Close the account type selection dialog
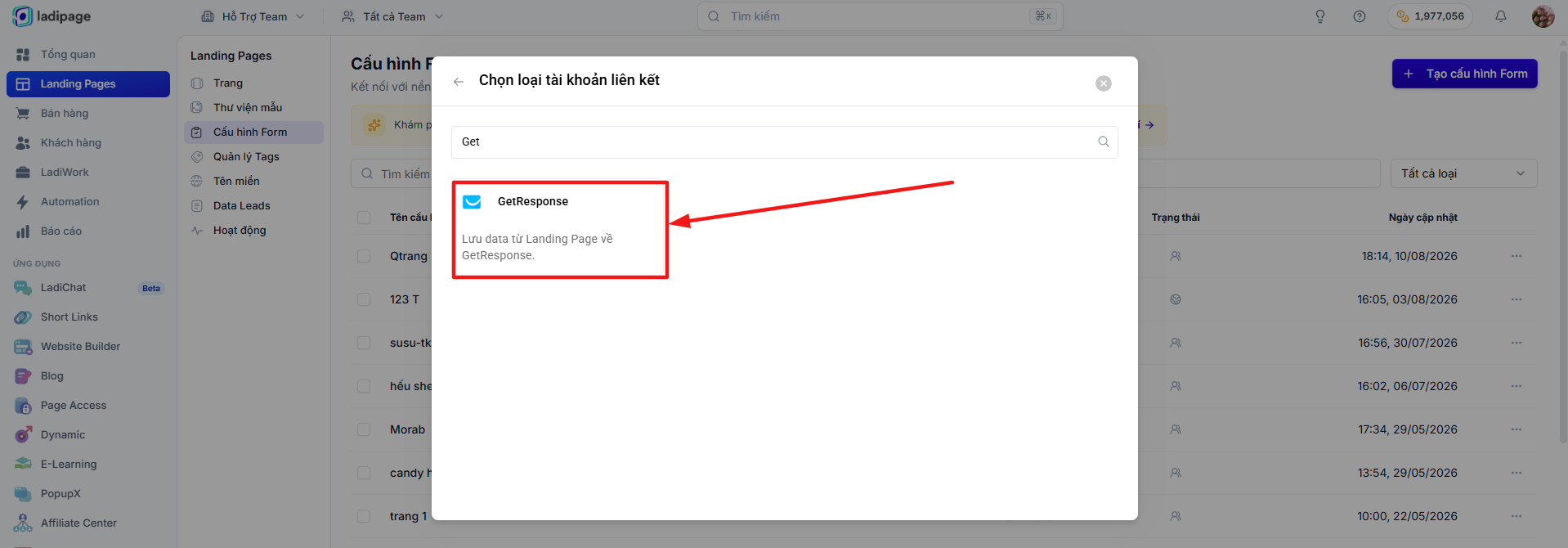This screenshot has height=548, width=1568. click(x=1104, y=83)
